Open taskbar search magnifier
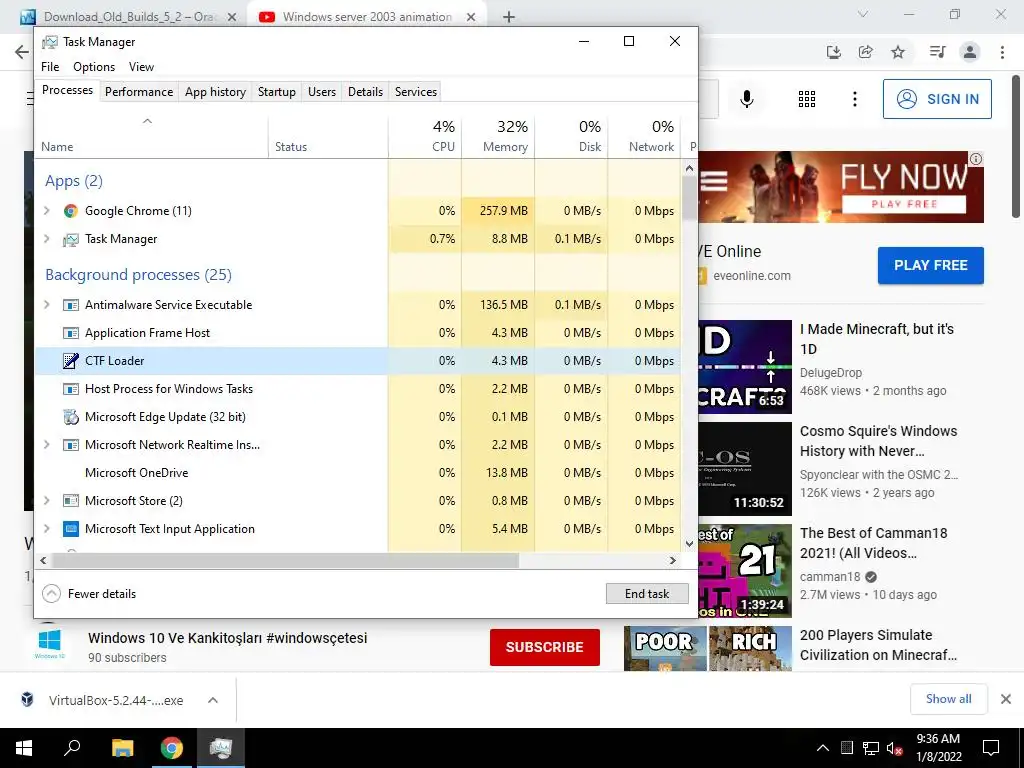Screen dimensions: 1024x768 tap(72, 748)
